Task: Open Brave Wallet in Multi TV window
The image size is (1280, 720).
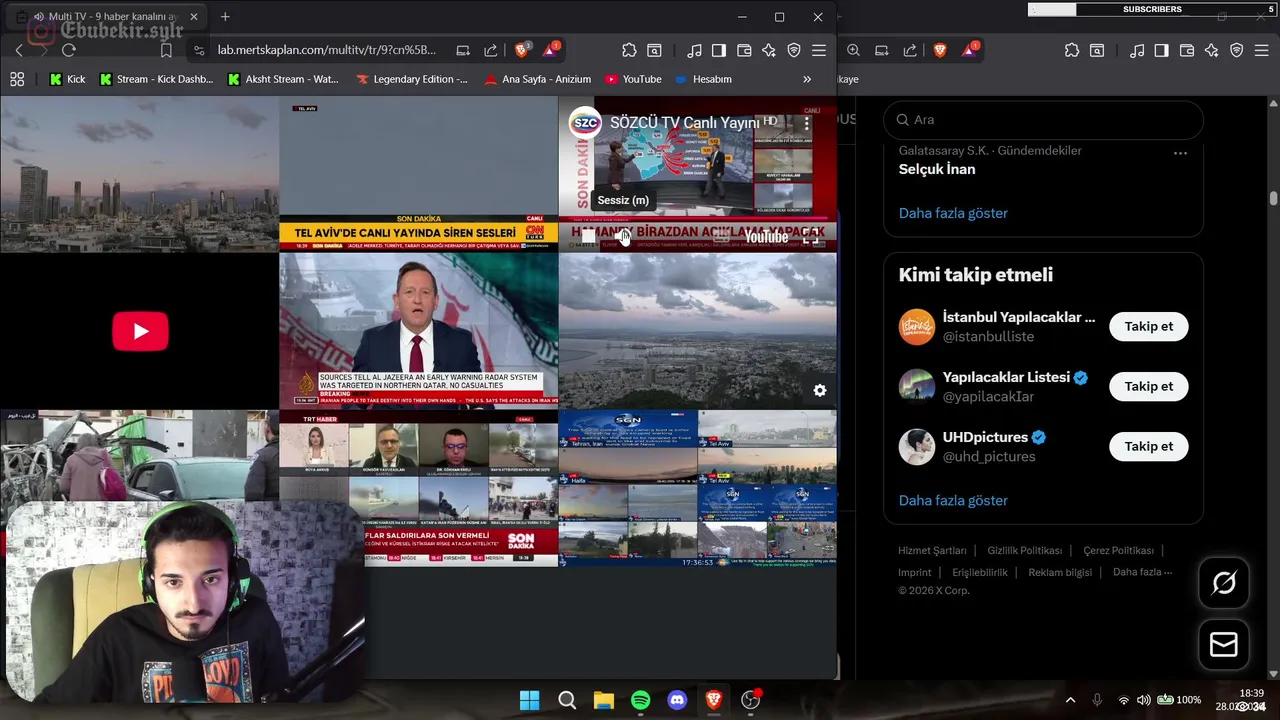Action: tap(744, 50)
